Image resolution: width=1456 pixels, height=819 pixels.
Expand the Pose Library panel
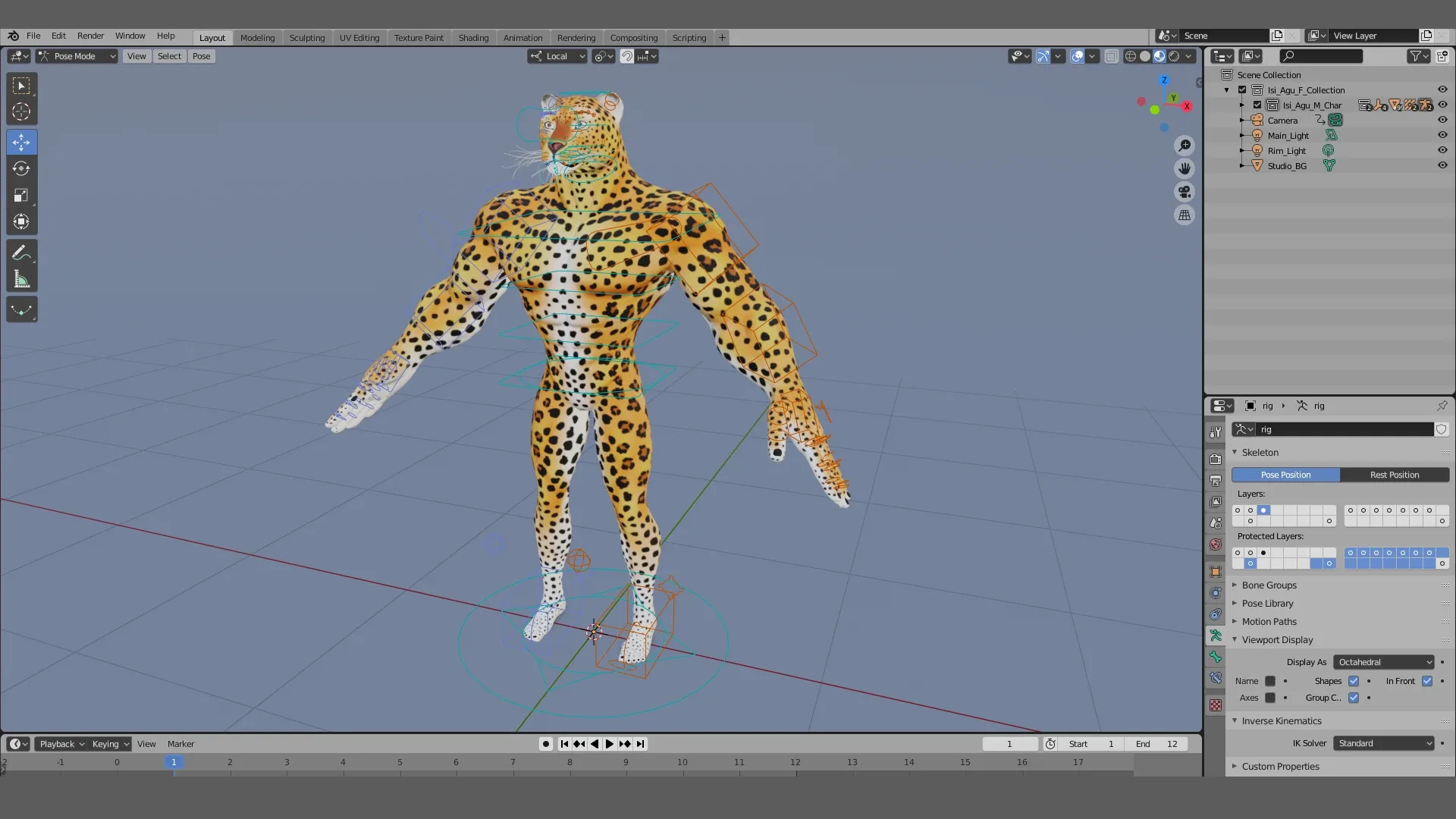1267,604
